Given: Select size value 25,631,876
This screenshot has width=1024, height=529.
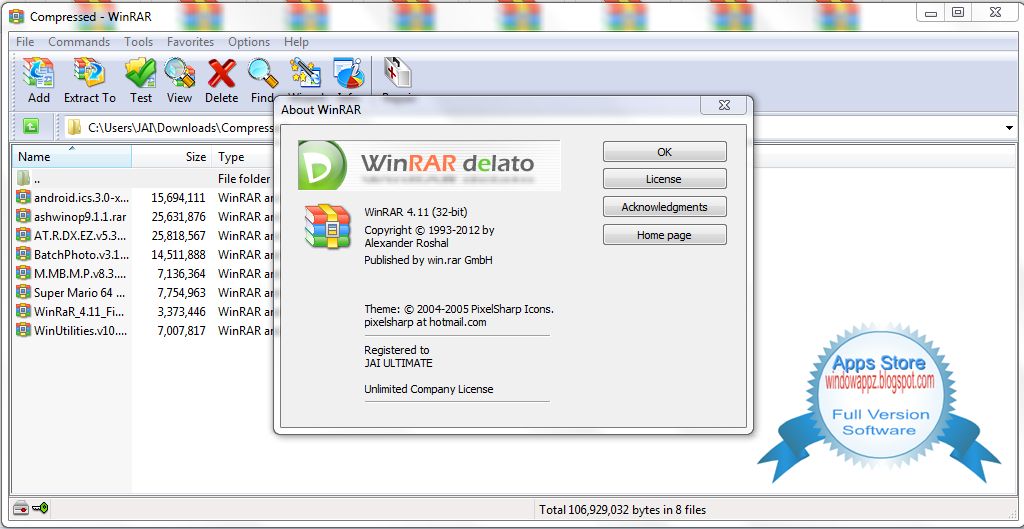Looking at the screenshot, I should click(178, 216).
